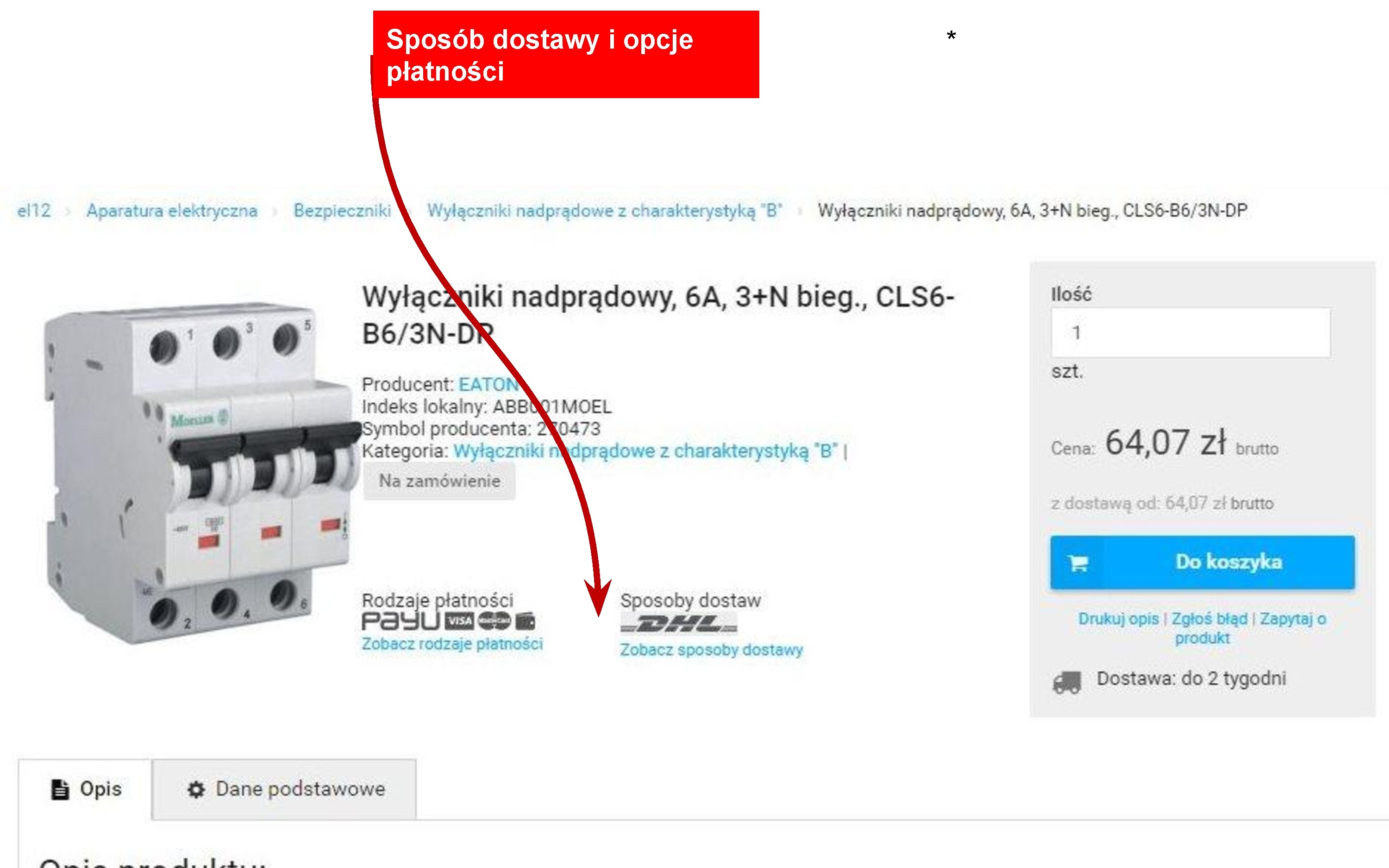Click the Visa card icon
This screenshot has height=868, width=1389.
(460, 622)
